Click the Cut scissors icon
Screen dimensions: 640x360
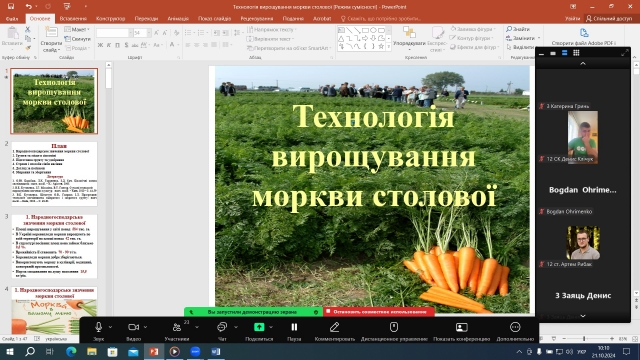click(28, 29)
